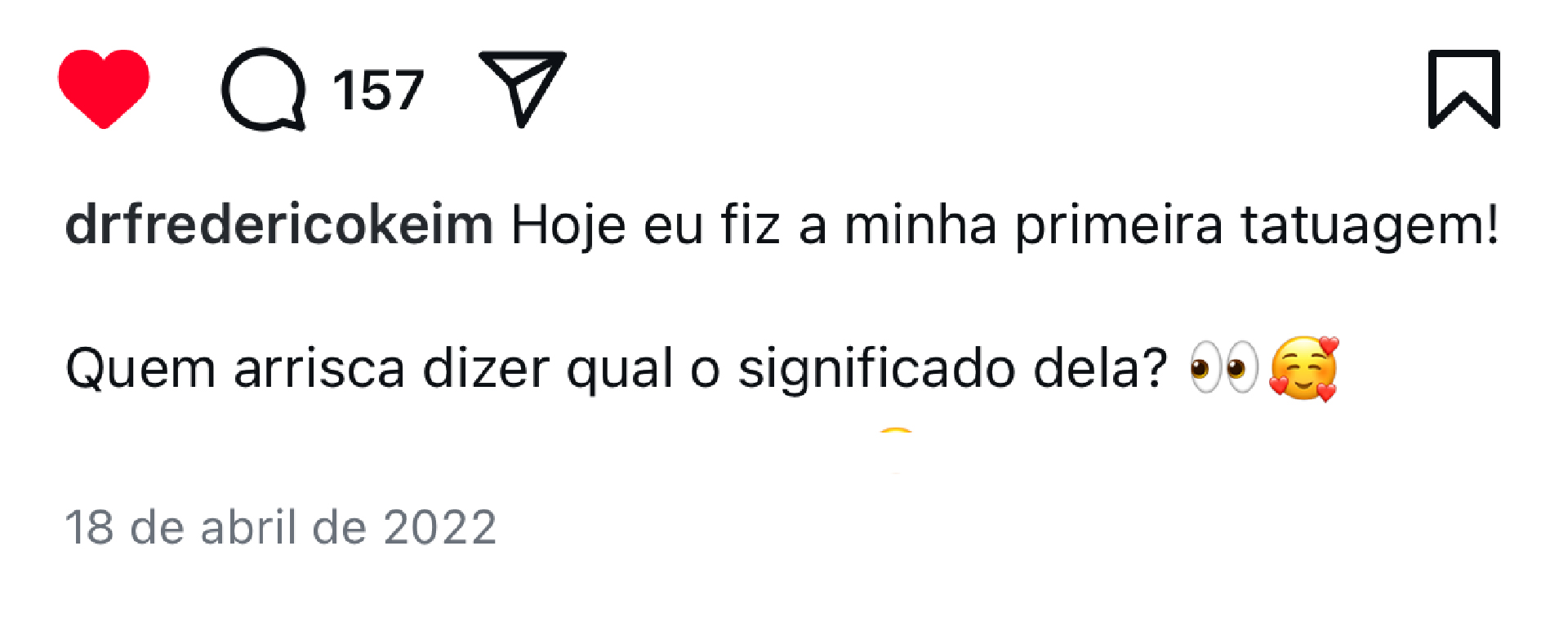
Task: Click the word Quem starting second line
Action: point(140,369)
